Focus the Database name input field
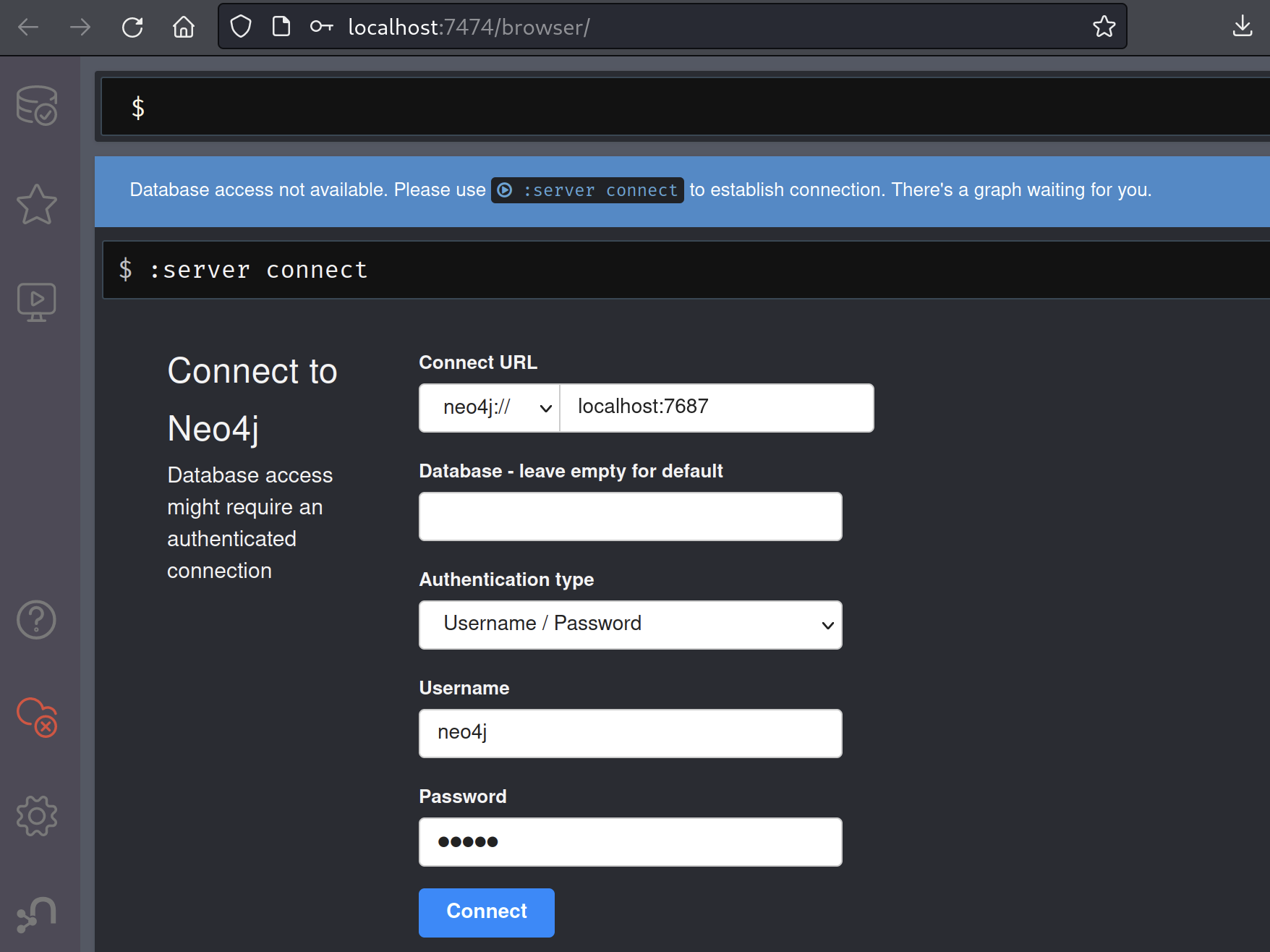The height and width of the screenshot is (952, 1270). 630,517
